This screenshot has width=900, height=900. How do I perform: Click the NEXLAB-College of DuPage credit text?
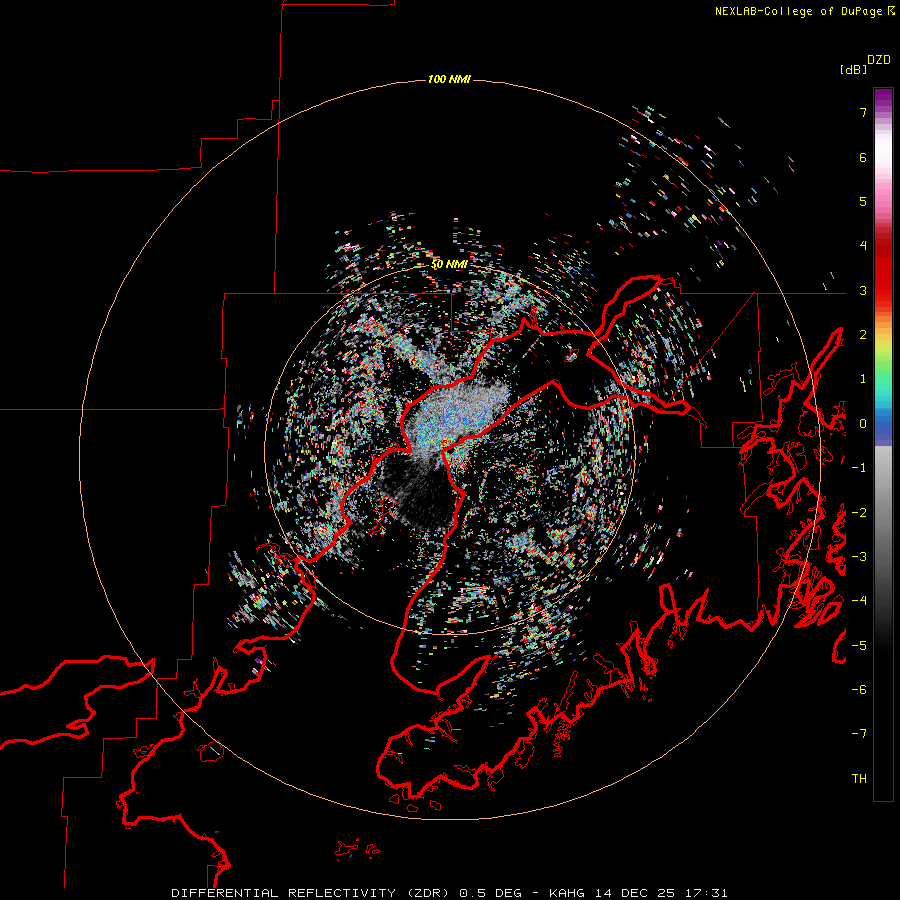(x=798, y=11)
